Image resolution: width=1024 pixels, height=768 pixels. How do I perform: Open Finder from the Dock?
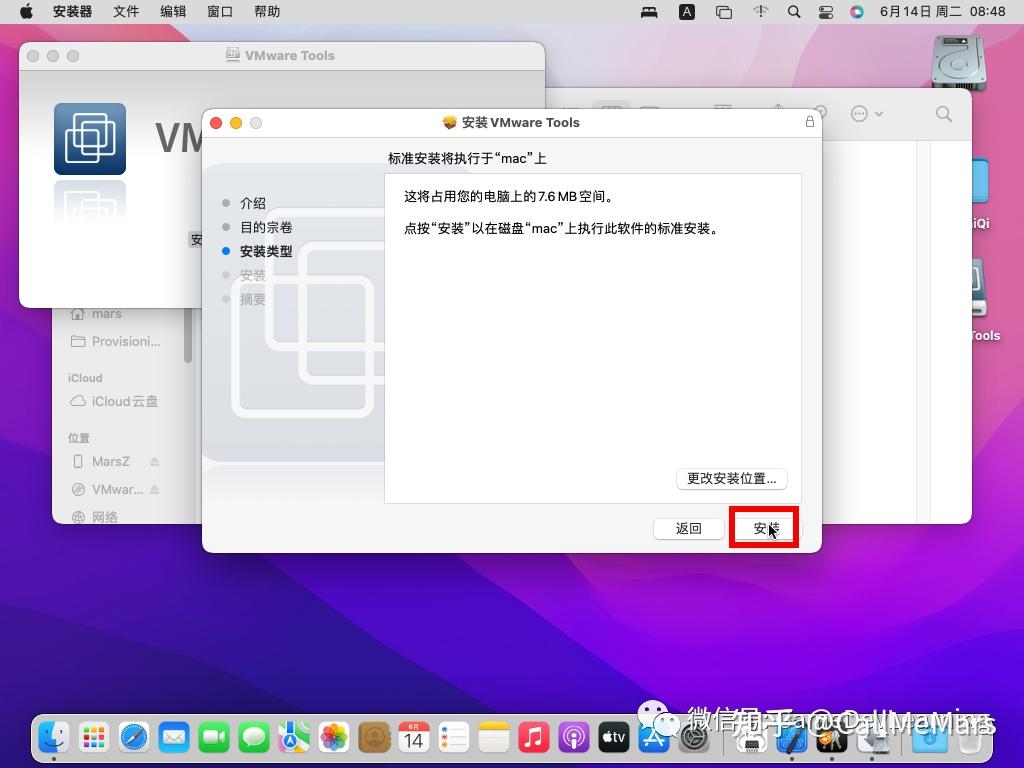[x=53, y=737]
